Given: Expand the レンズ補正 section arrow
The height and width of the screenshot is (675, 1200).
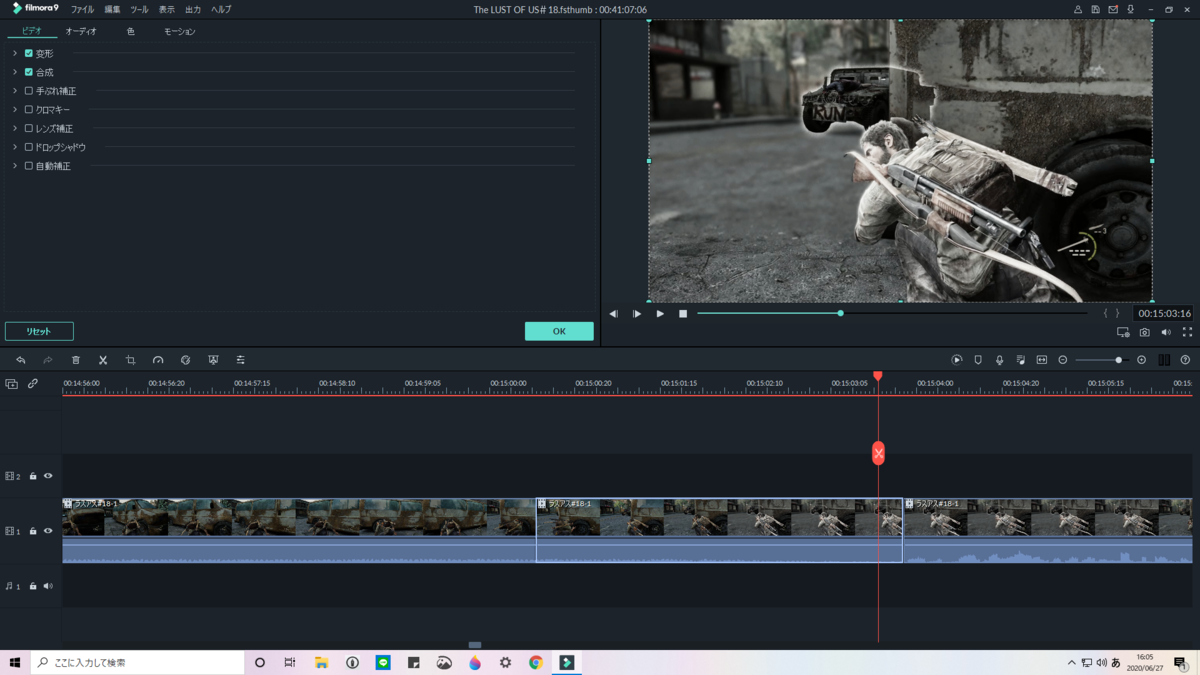Looking at the screenshot, I should click(x=15, y=129).
